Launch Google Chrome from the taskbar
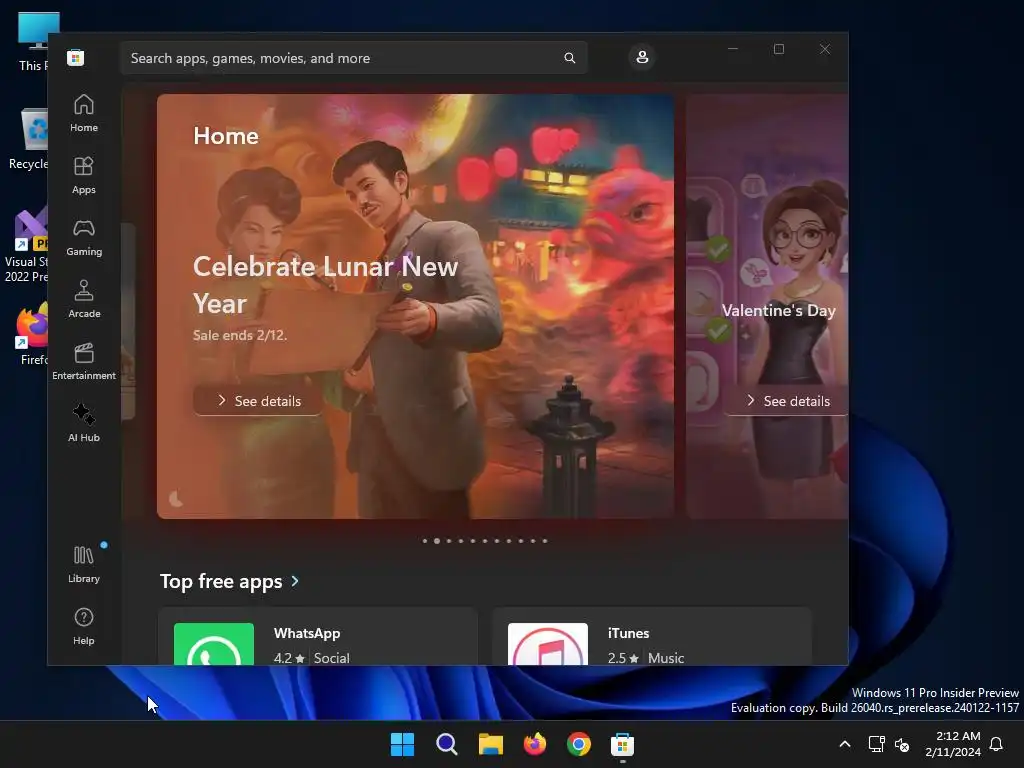Viewport: 1024px width, 768px height. 579,744
